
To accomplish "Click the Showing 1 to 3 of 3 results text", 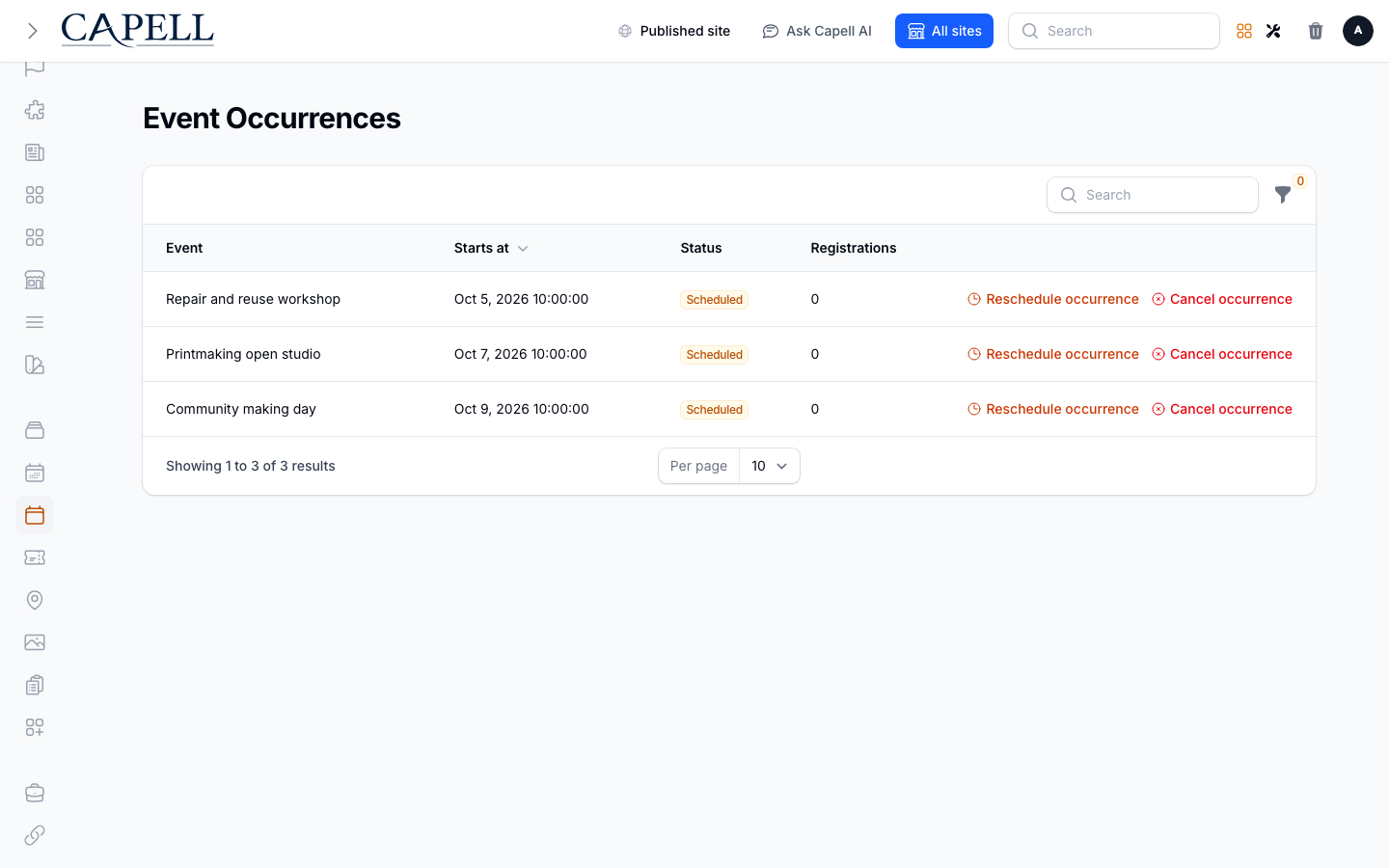I will click(251, 466).
